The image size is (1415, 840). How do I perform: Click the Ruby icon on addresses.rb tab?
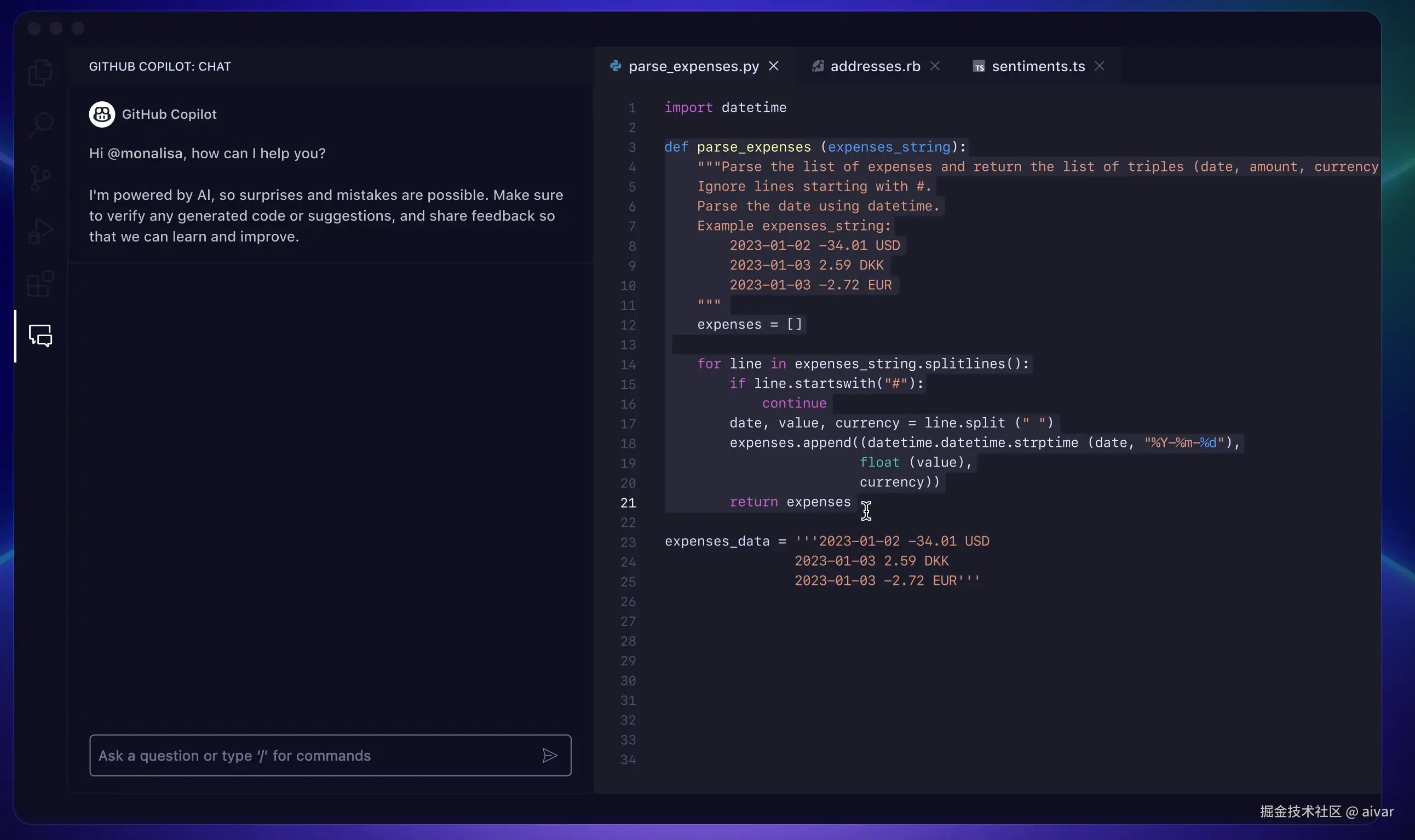[818, 66]
